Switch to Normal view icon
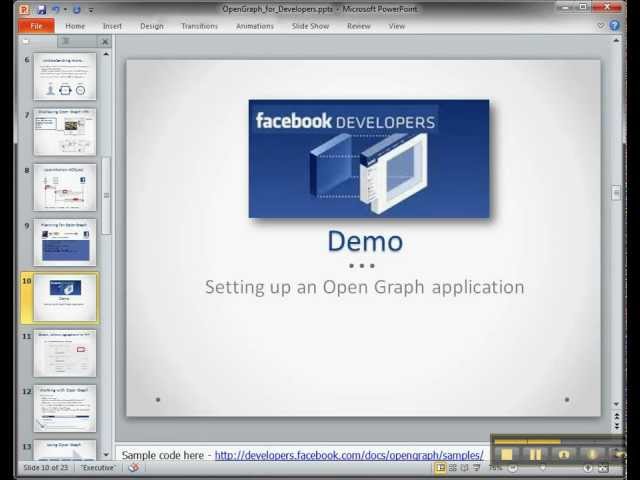The width and height of the screenshot is (640, 480). click(440, 468)
